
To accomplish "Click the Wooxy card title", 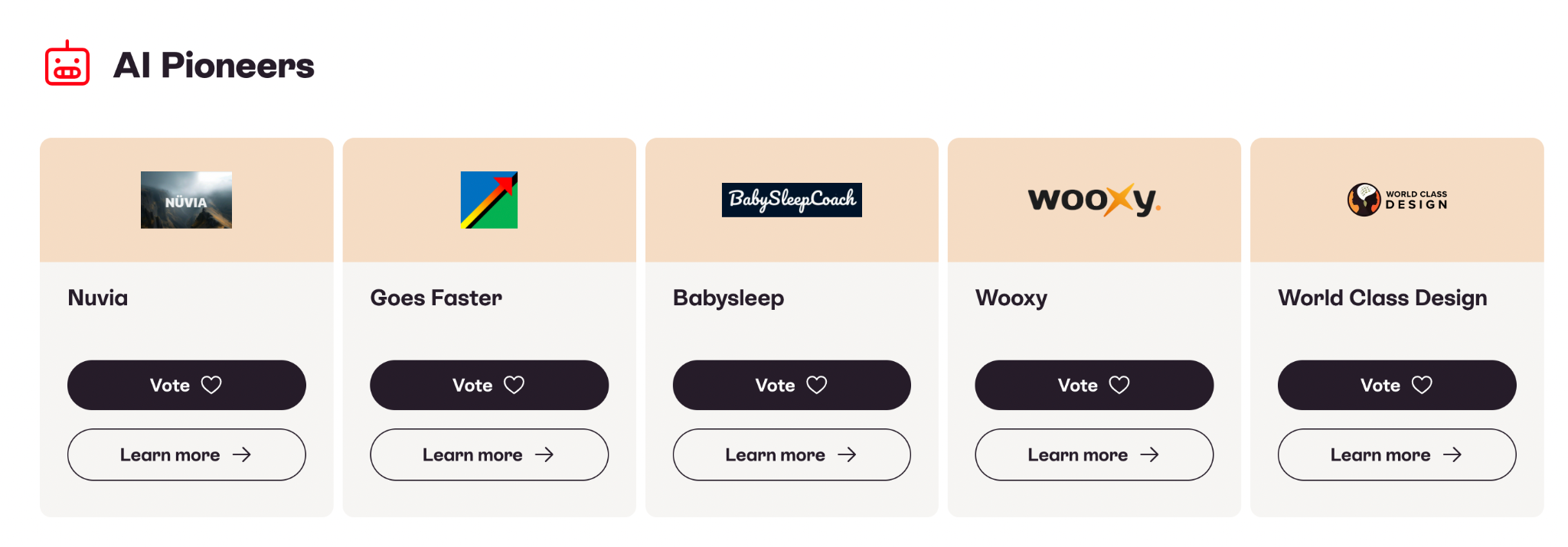I will click(x=1011, y=298).
